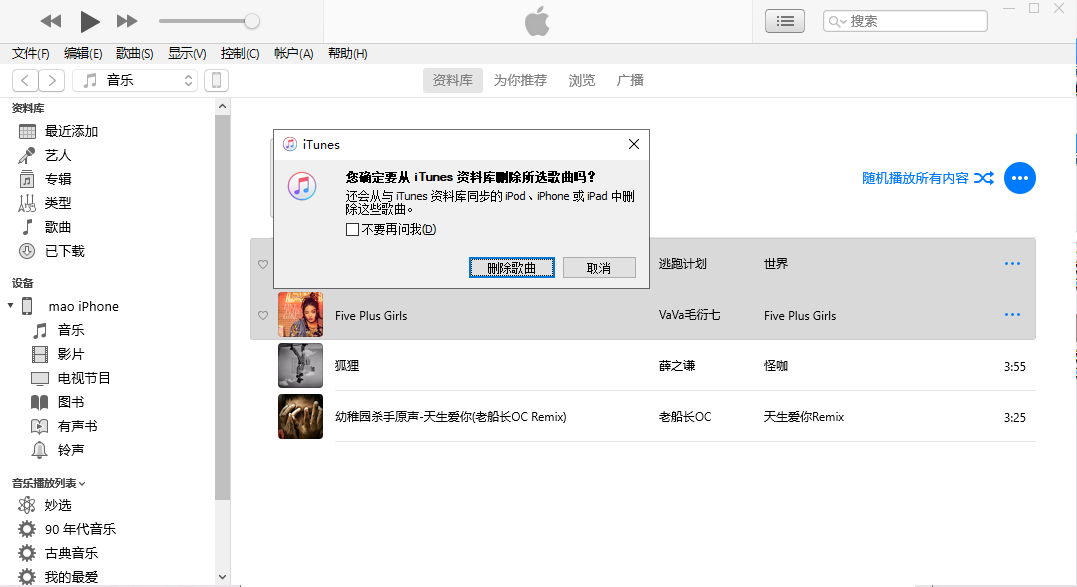
Task: Click artist name VaVa毛衍七
Action: click(x=690, y=315)
